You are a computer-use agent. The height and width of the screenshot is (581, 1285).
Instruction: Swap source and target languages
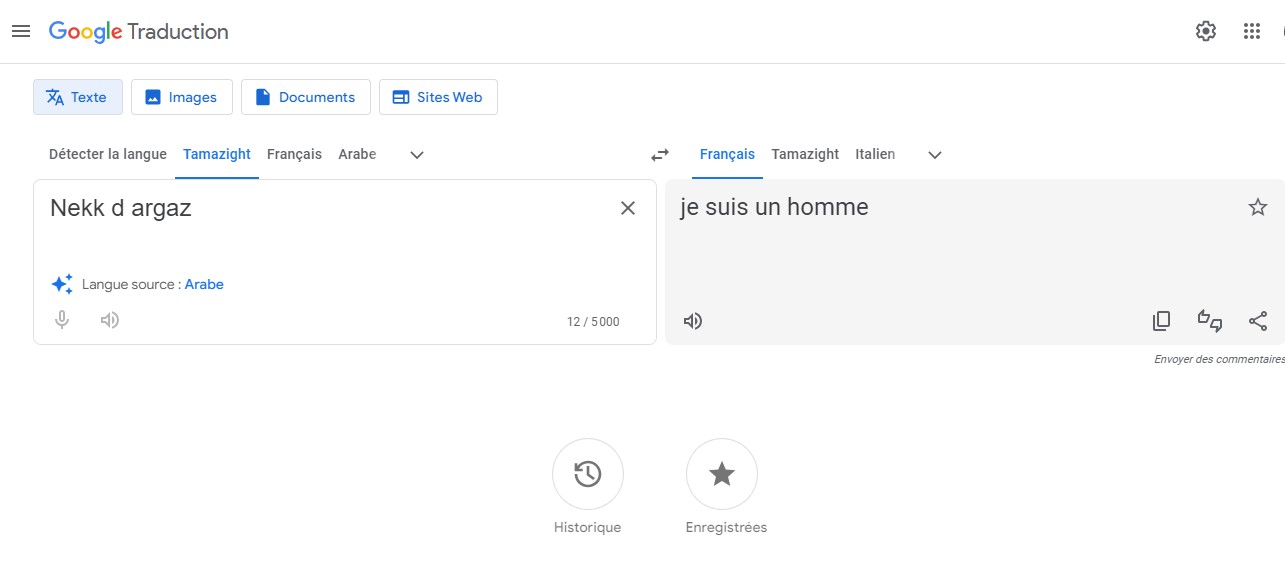[x=660, y=155]
